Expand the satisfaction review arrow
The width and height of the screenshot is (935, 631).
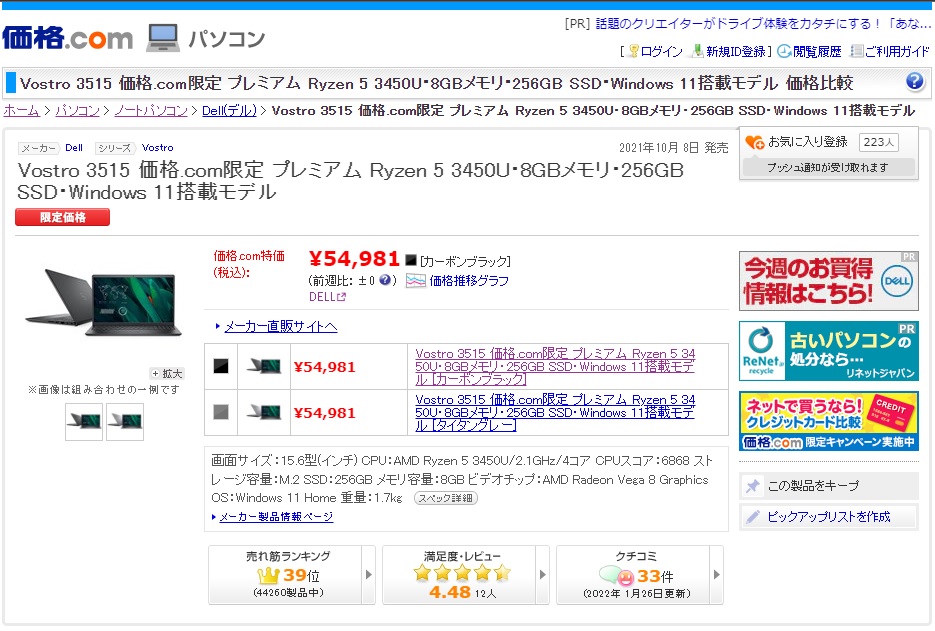[542, 575]
